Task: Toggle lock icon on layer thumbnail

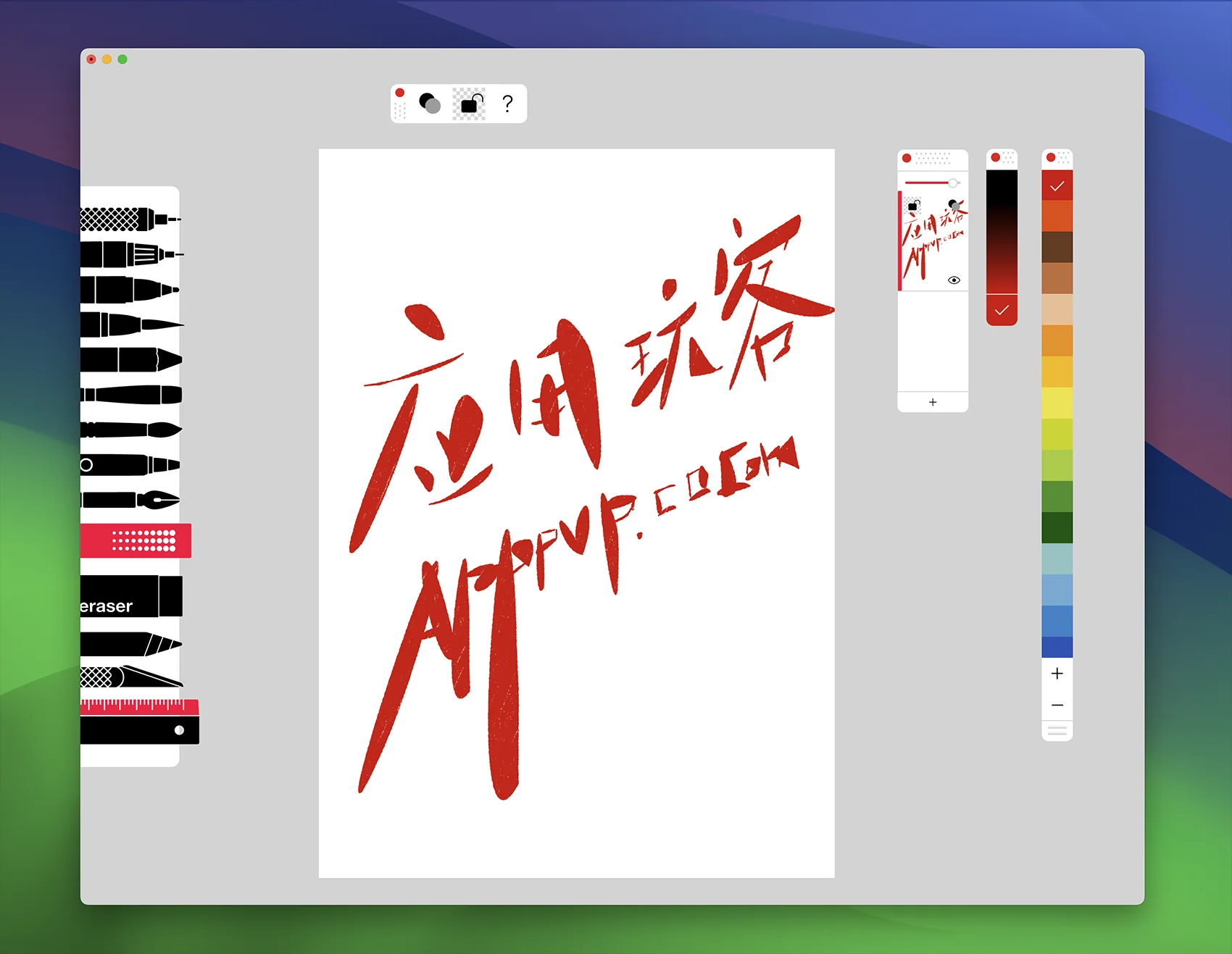Action: [x=912, y=206]
